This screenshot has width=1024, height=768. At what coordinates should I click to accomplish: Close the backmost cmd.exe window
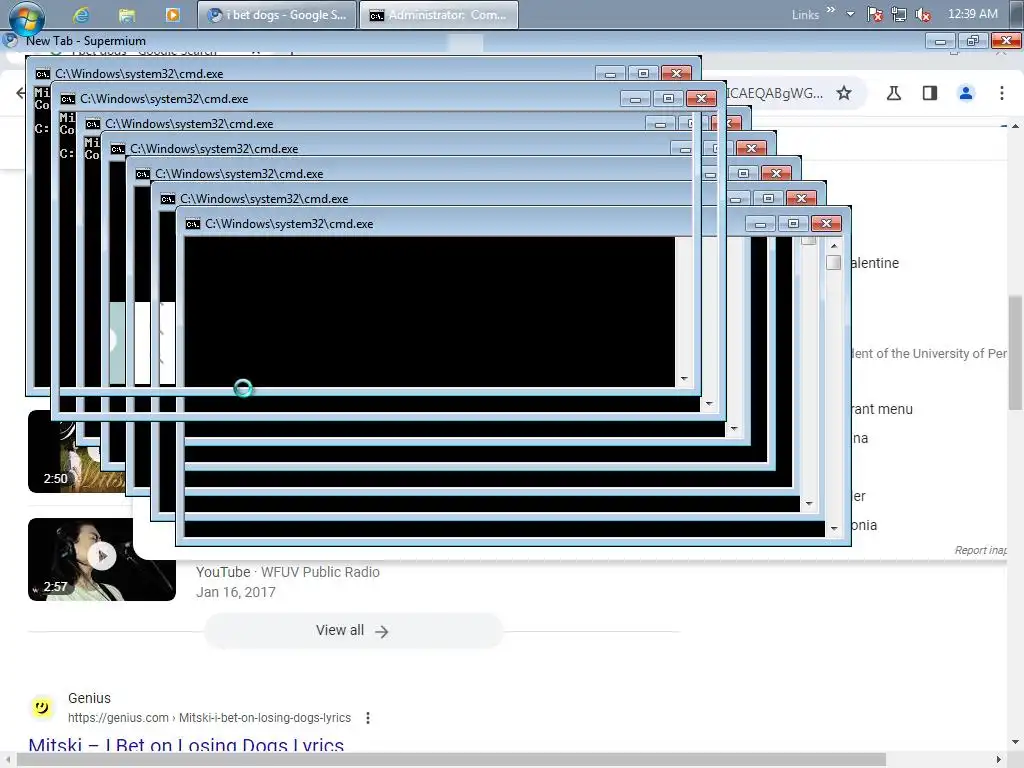pos(677,73)
